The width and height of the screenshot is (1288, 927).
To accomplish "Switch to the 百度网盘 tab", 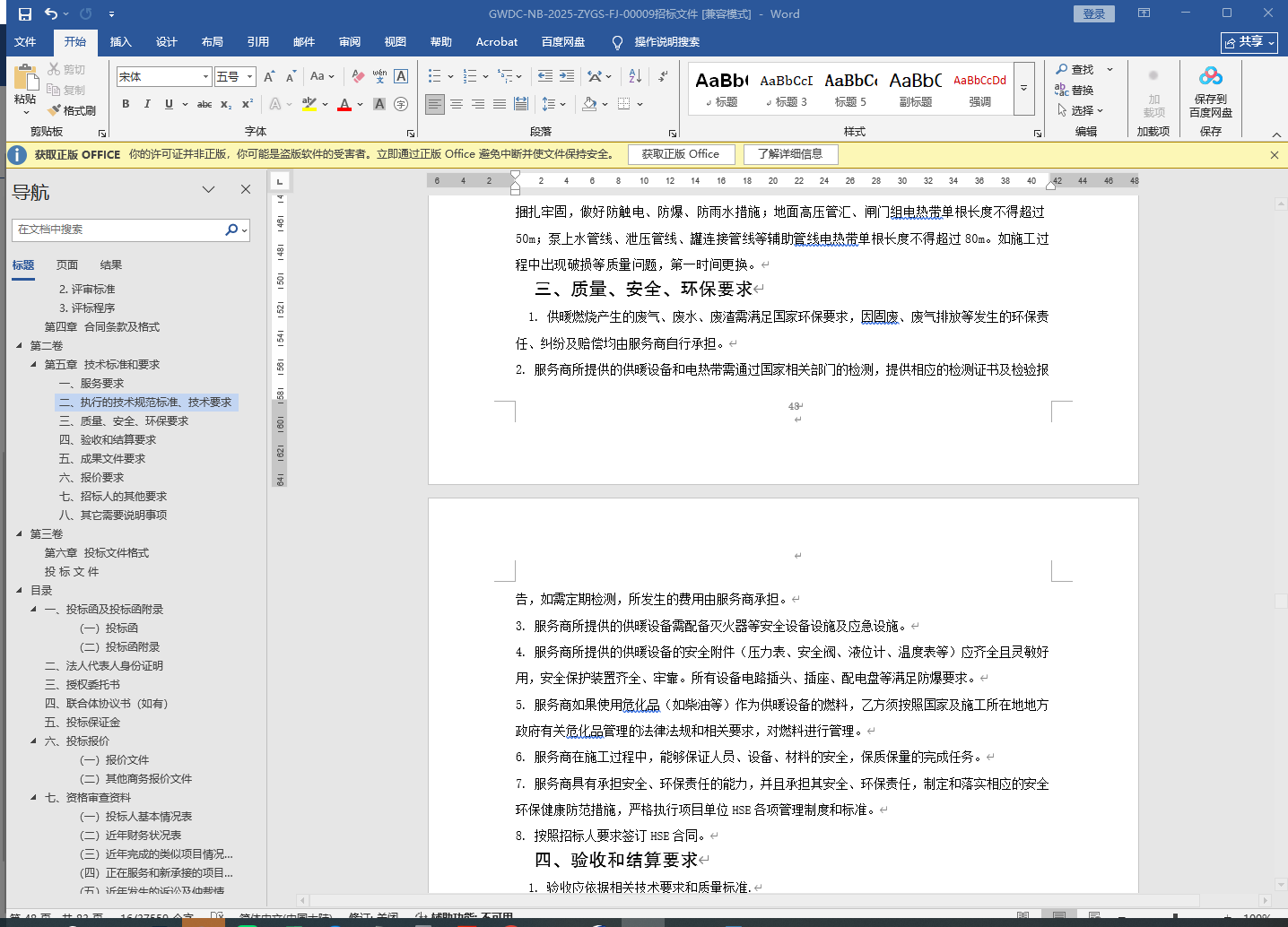I will click(563, 41).
